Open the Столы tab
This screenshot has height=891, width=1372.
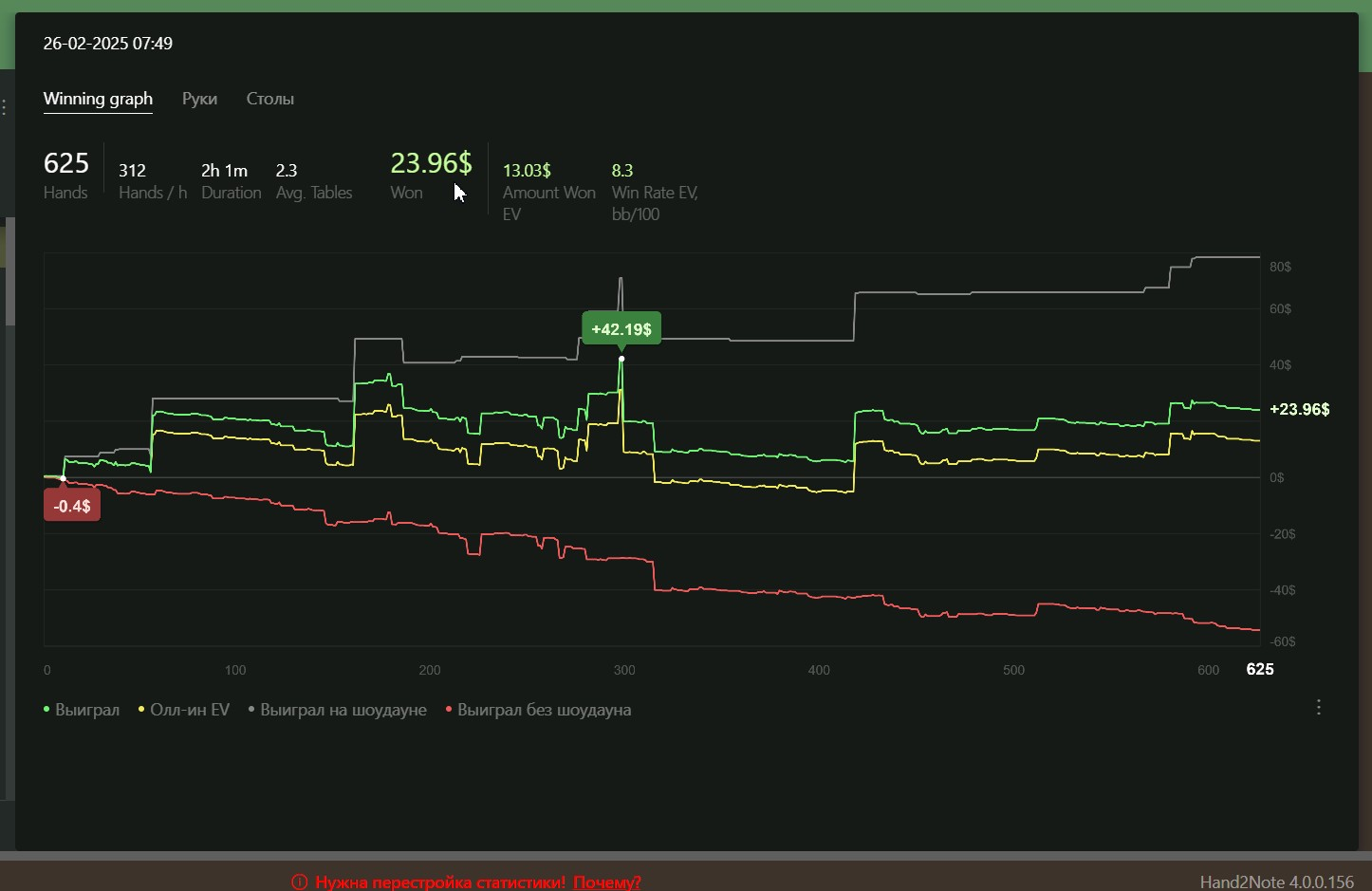[270, 99]
